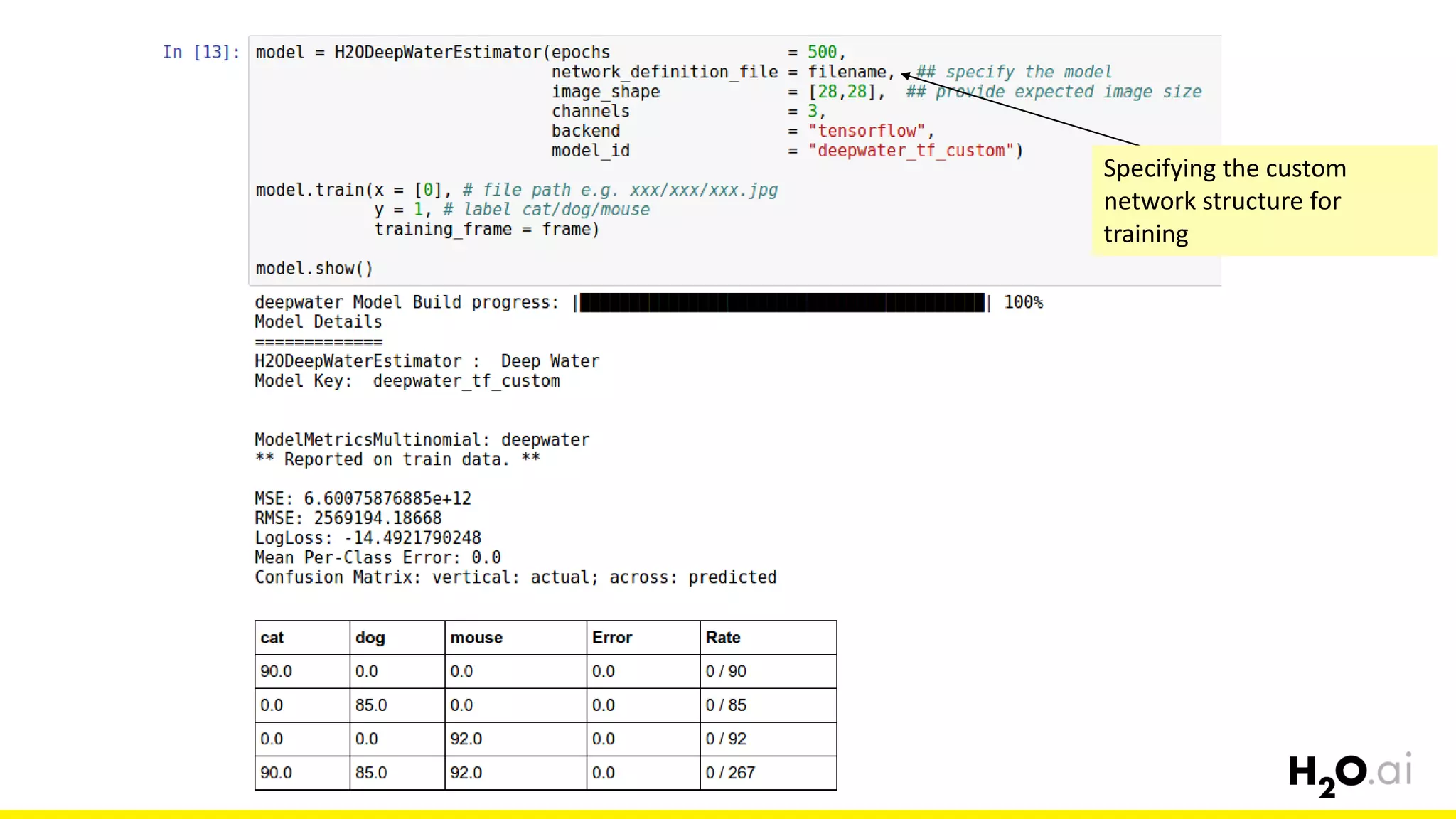Click the "deepwater_tf_custom" model_id string
This screenshot has height=819, width=1456.
pyautogui.click(x=910, y=151)
